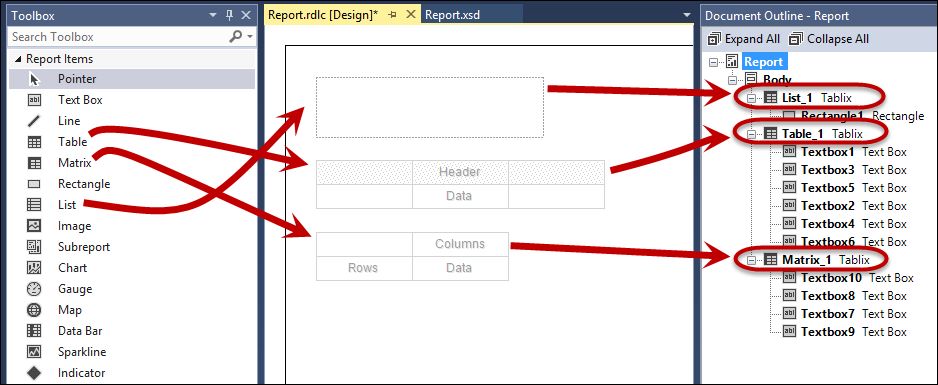Pin the Toolbox panel with pushpin
The width and height of the screenshot is (938, 385).
pyautogui.click(x=229, y=16)
